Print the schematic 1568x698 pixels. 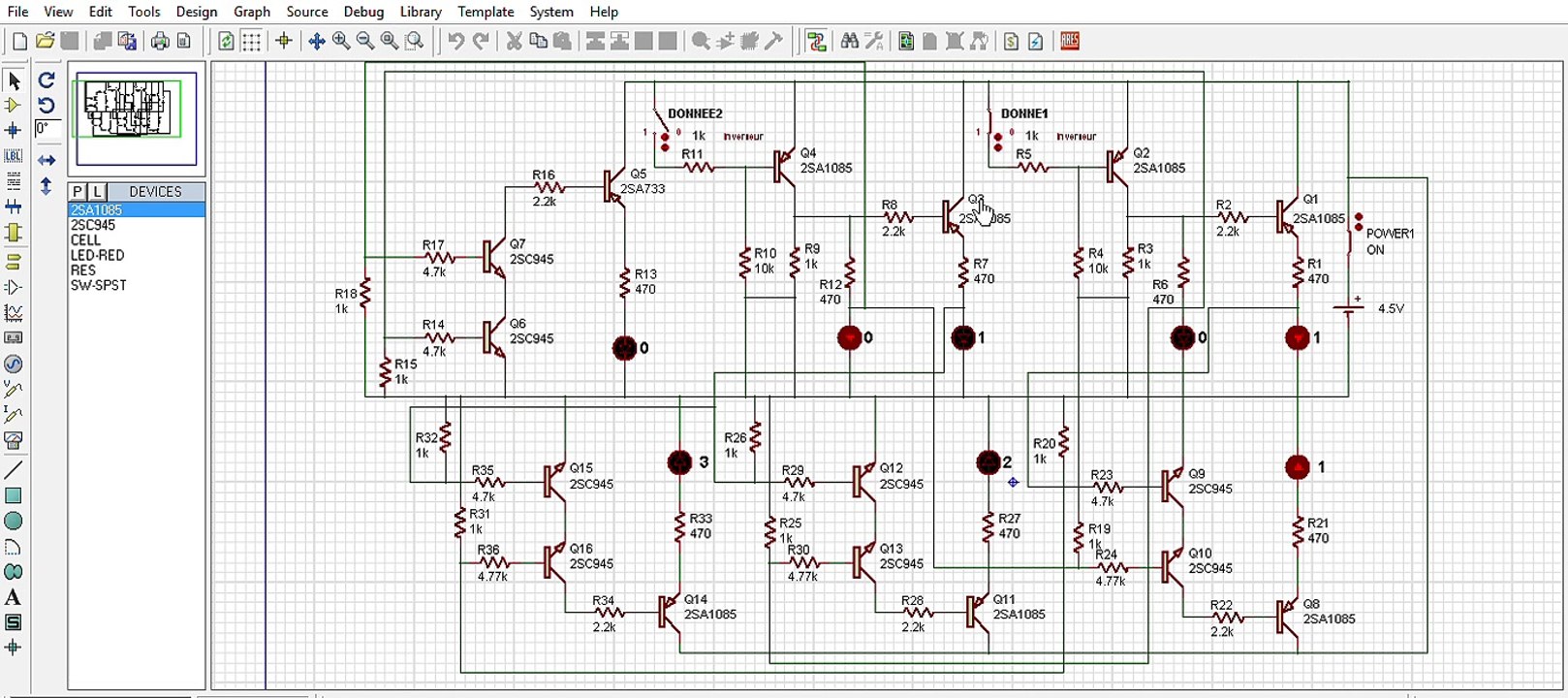pyautogui.click(x=160, y=41)
